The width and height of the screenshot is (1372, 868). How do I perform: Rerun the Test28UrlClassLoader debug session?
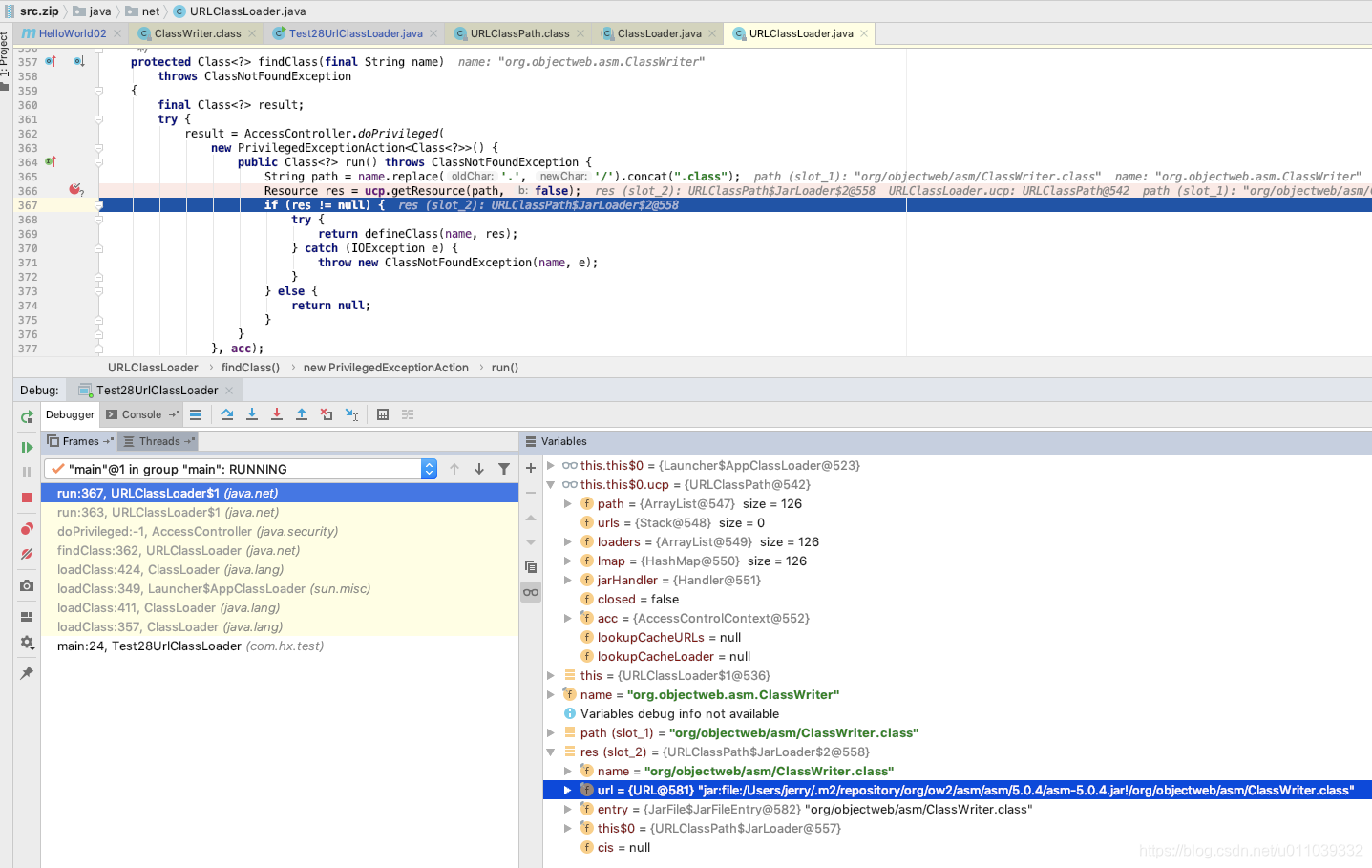pyautogui.click(x=27, y=415)
